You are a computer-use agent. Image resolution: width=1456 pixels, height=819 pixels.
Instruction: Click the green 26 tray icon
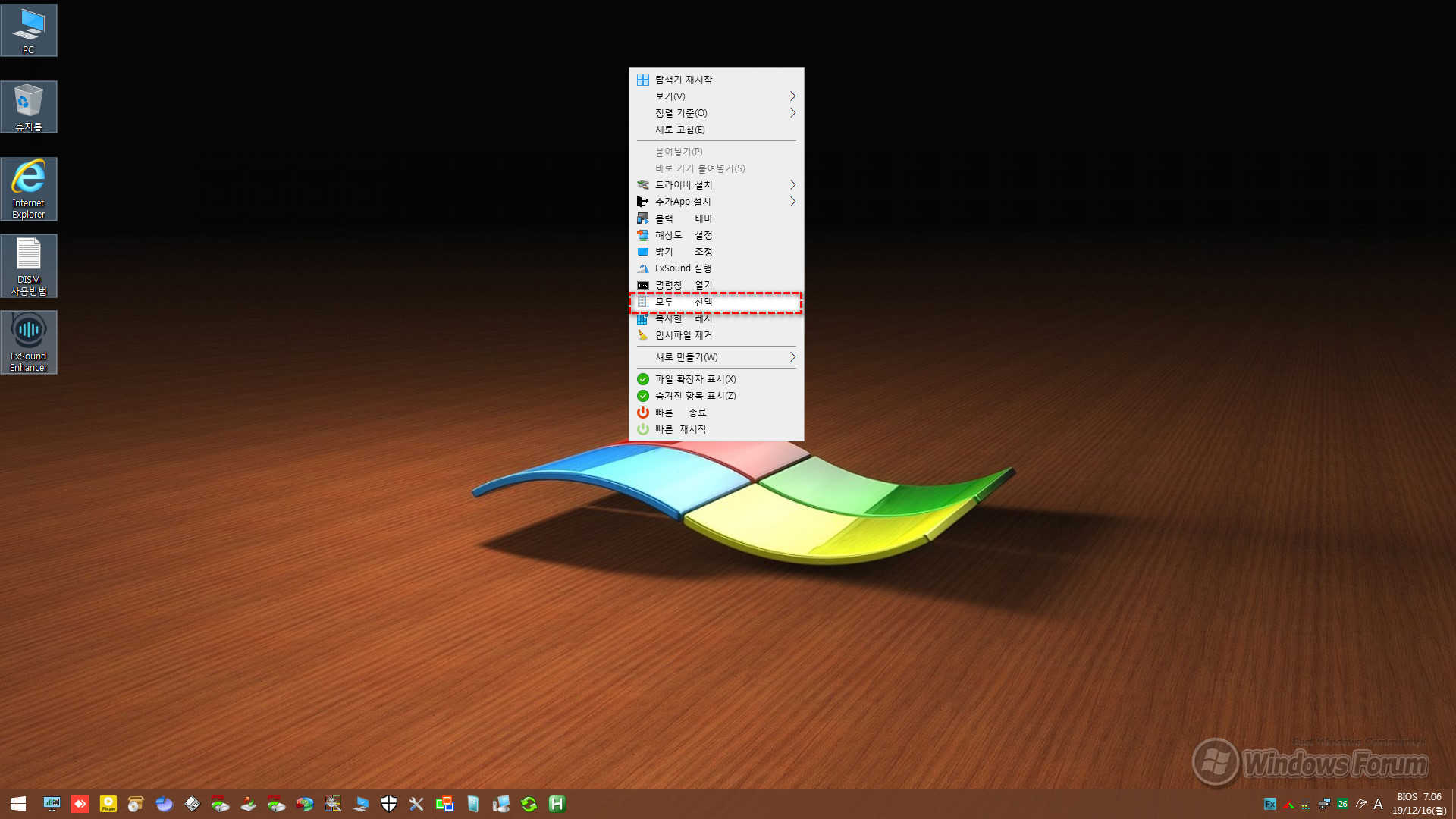[1343, 805]
